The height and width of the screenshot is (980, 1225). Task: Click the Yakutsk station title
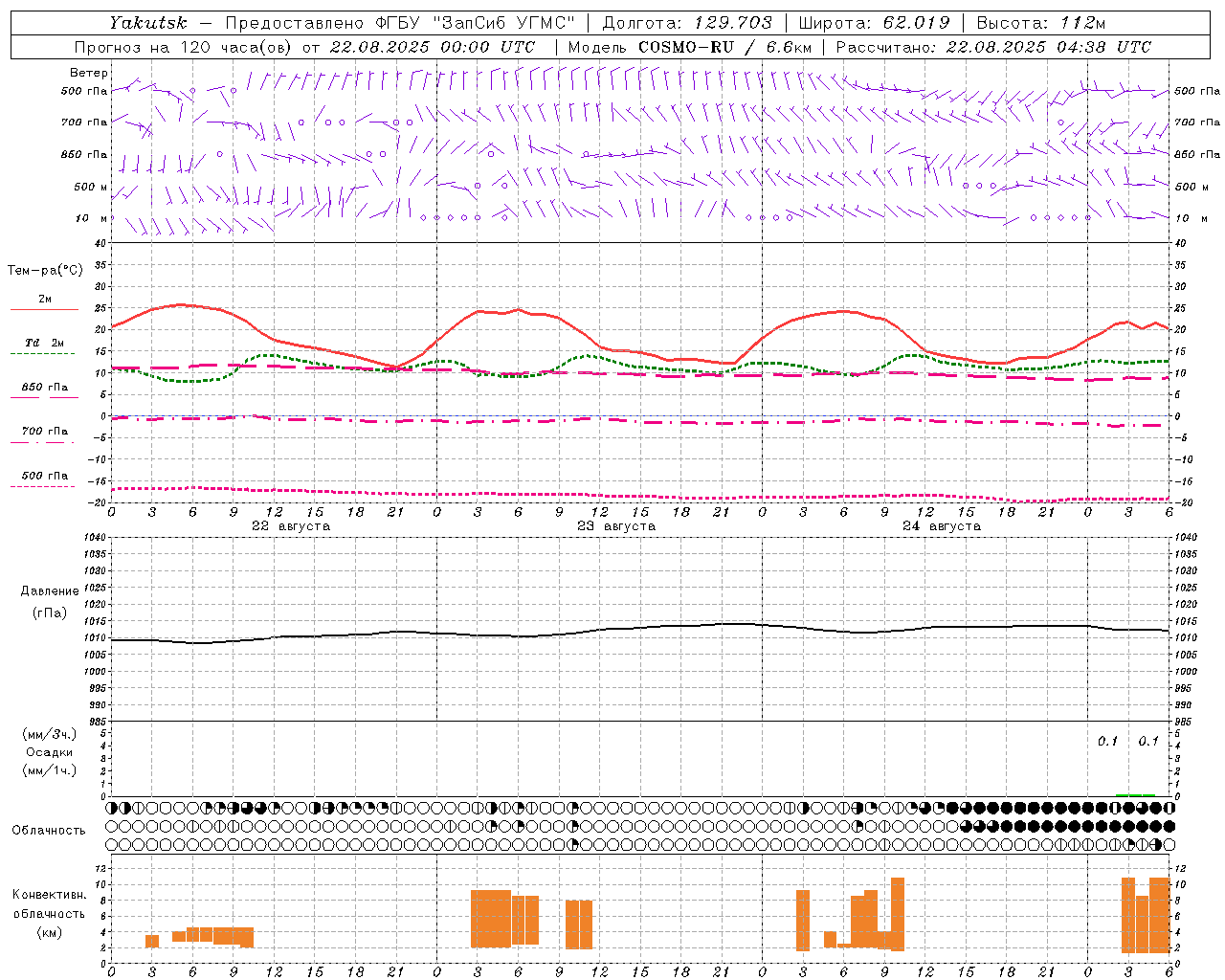coord(147,23)
